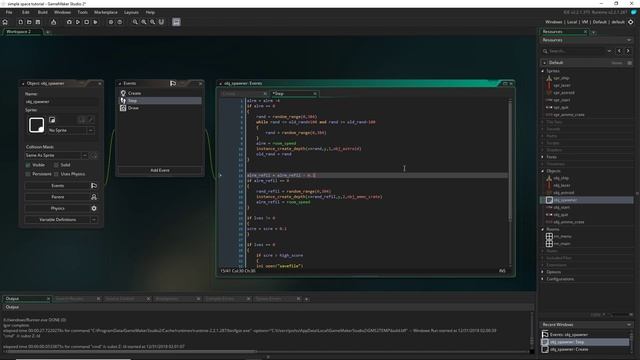The image size is (640, 360).
Task: Click the Create event lightbulb icon
Action: 123,93
